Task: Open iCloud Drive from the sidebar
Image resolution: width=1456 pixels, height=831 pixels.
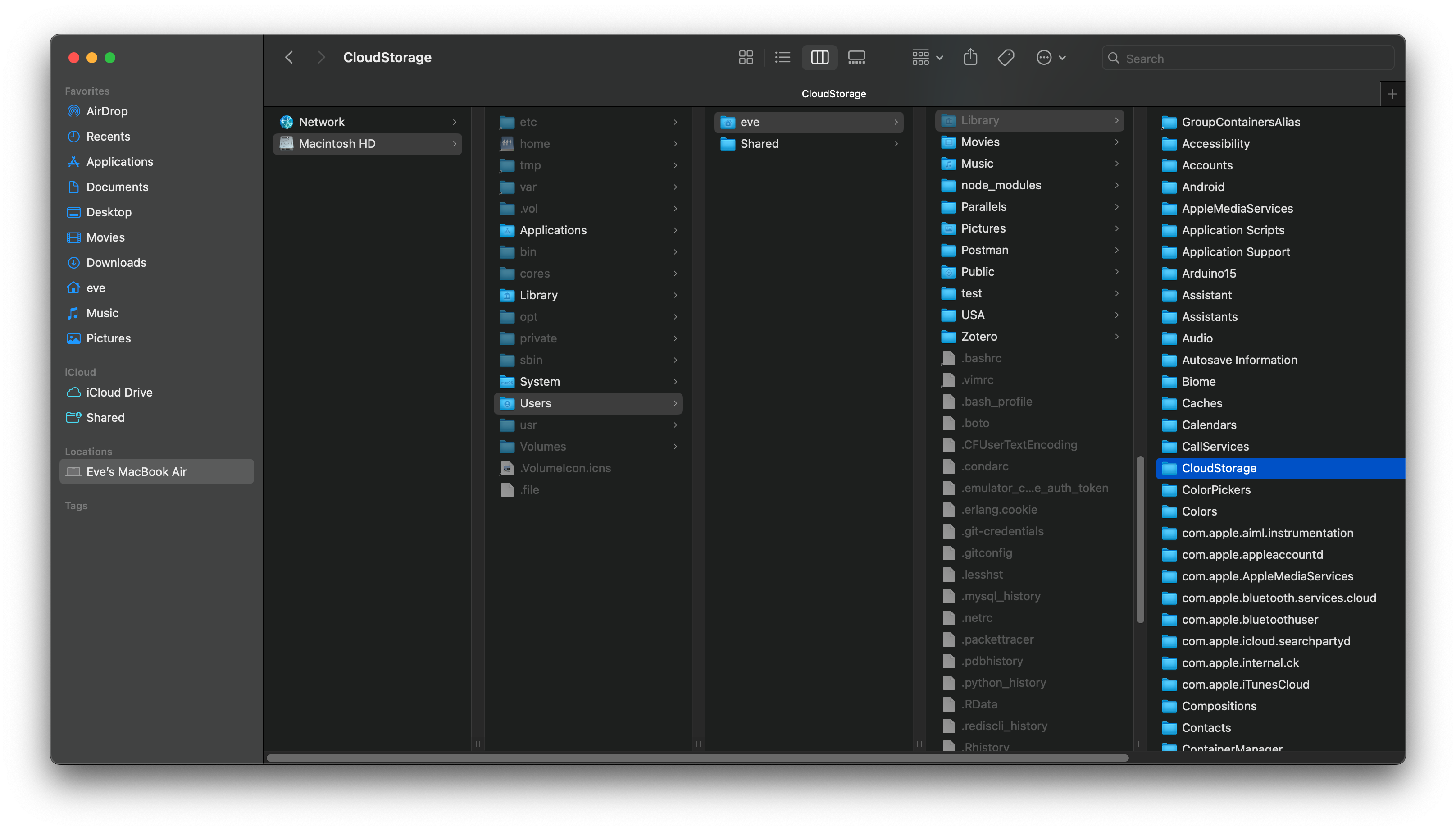Action: [x=119, y=392]
